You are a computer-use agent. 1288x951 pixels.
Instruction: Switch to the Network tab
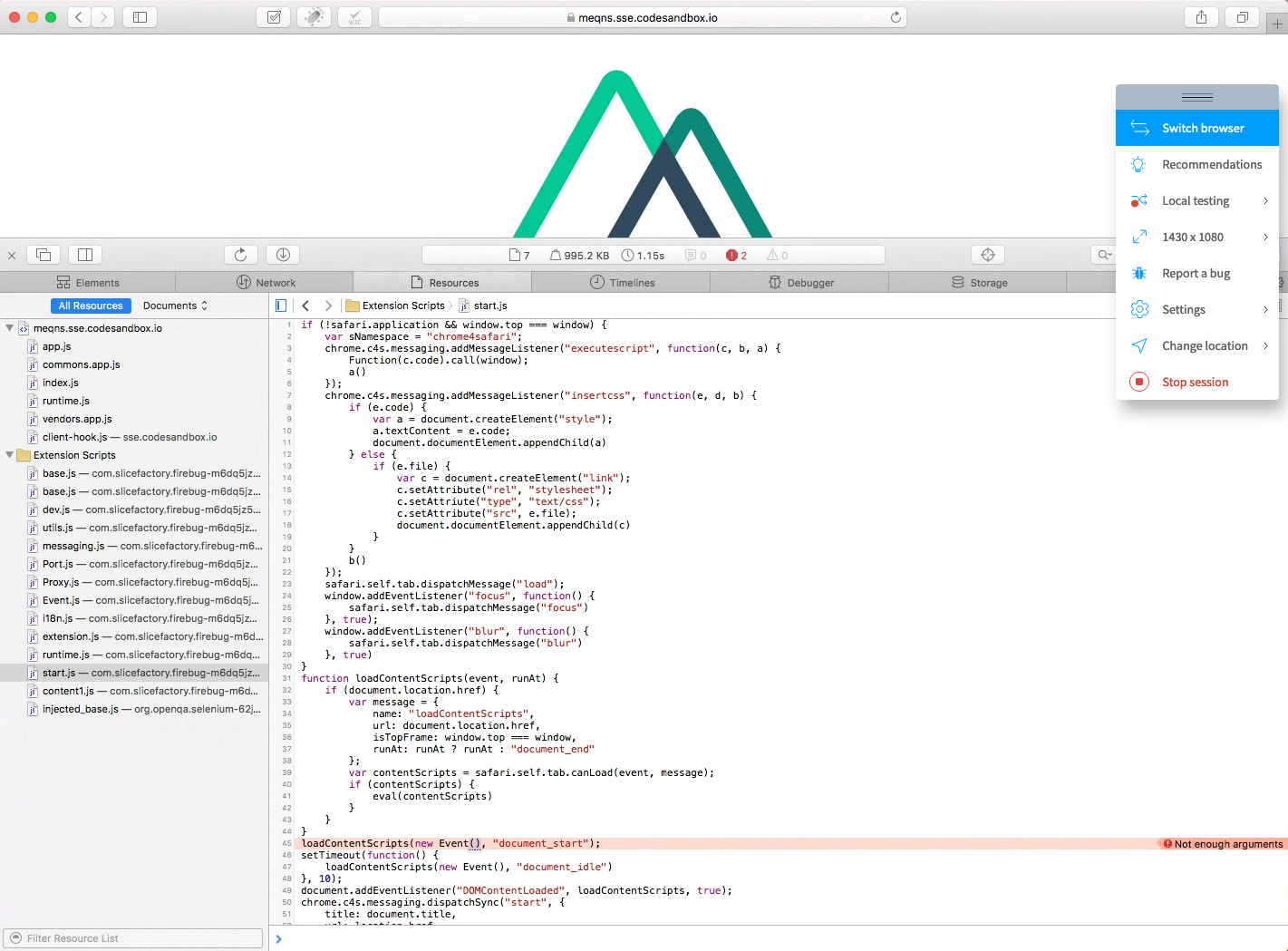coord(266,283)
